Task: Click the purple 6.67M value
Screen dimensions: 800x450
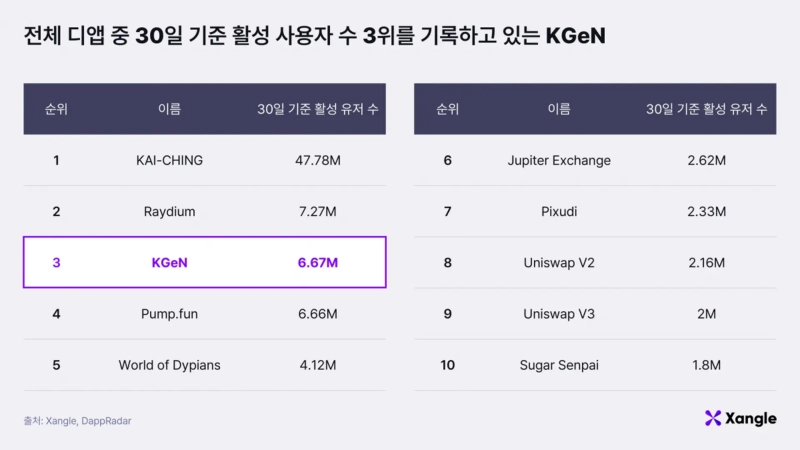Action: (317, 263)
